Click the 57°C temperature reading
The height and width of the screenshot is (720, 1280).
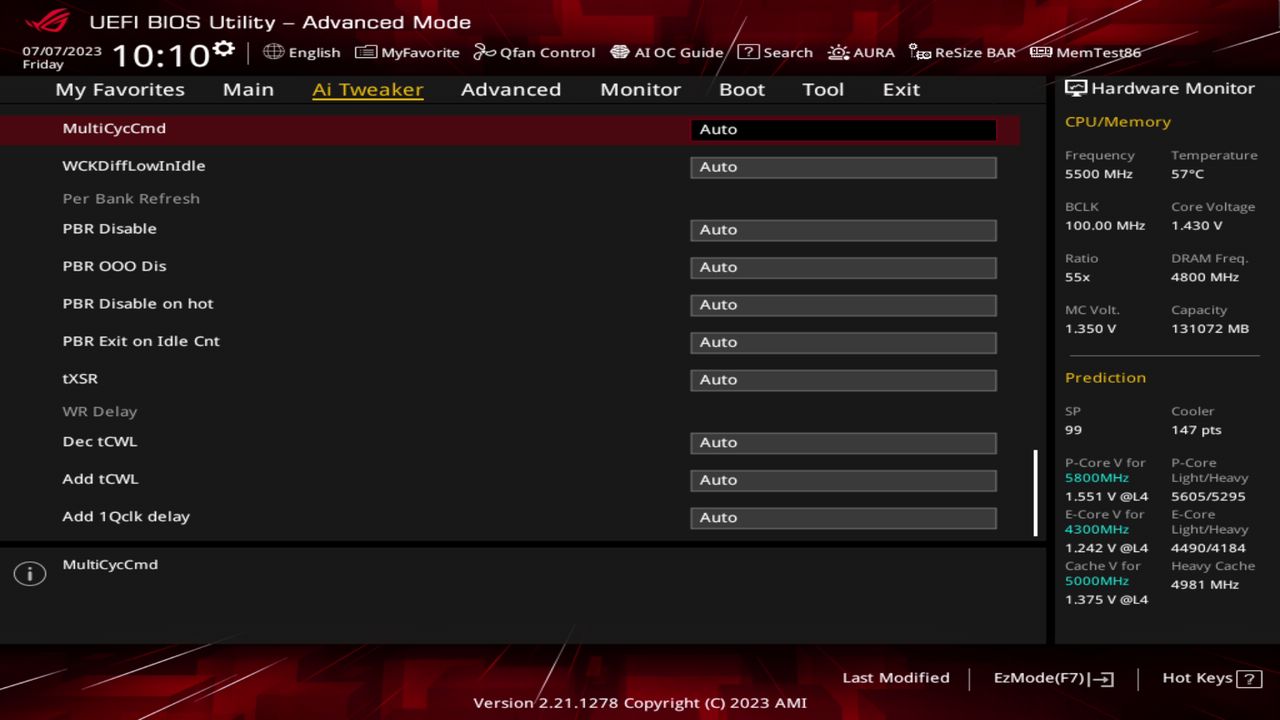pyautogui.click(x=1188, y=174)
